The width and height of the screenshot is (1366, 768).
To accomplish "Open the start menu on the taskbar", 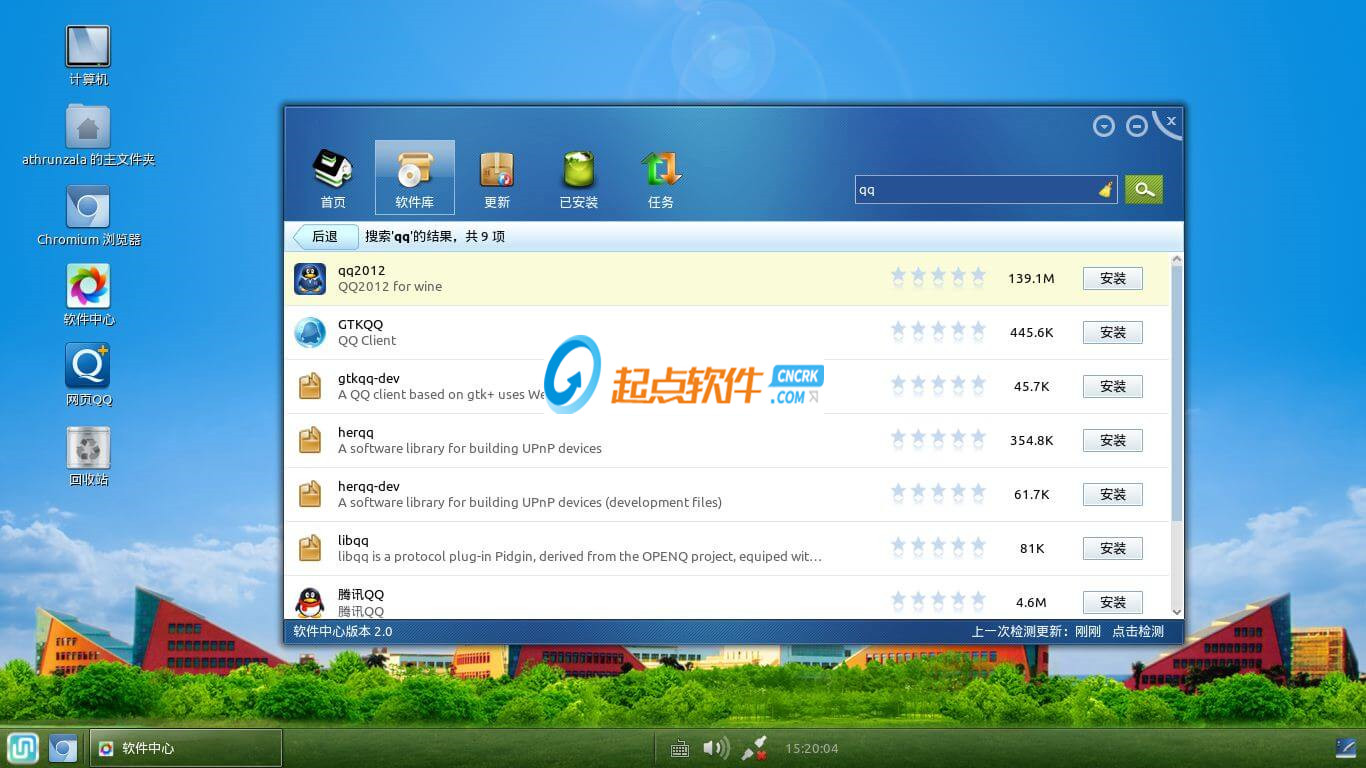I will tap(23, 748).
